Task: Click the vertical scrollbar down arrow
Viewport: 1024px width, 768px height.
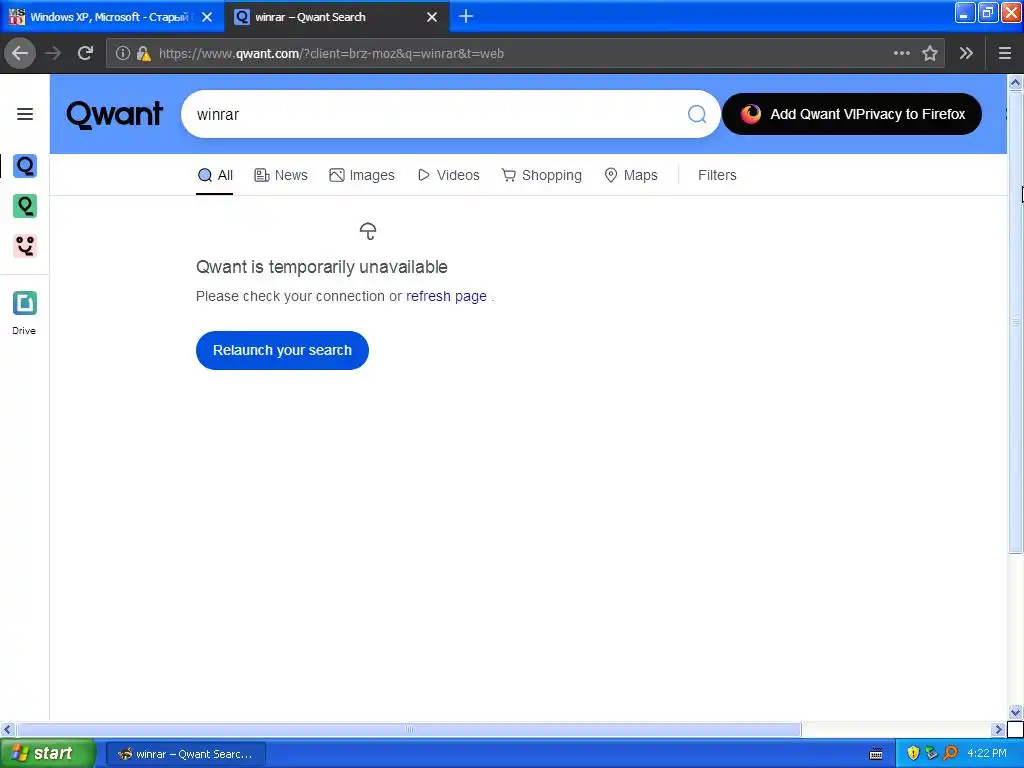Action: 1015,712
